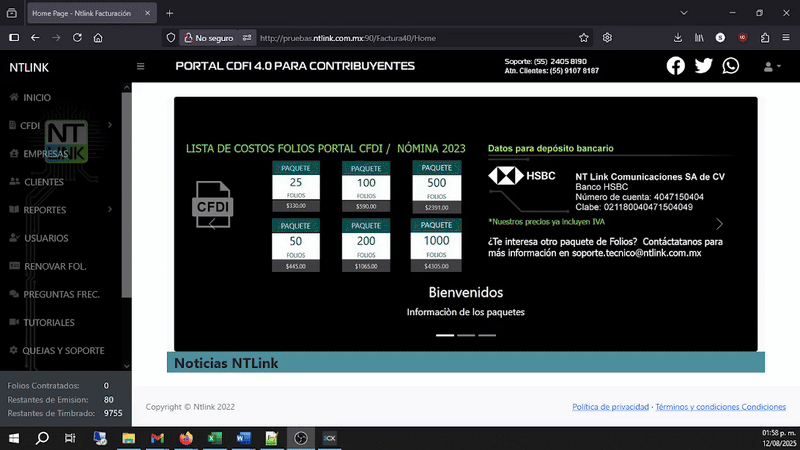The image size is (800, 450).
Task: Bookmark this page with star icon
Action: pos(584,38)
